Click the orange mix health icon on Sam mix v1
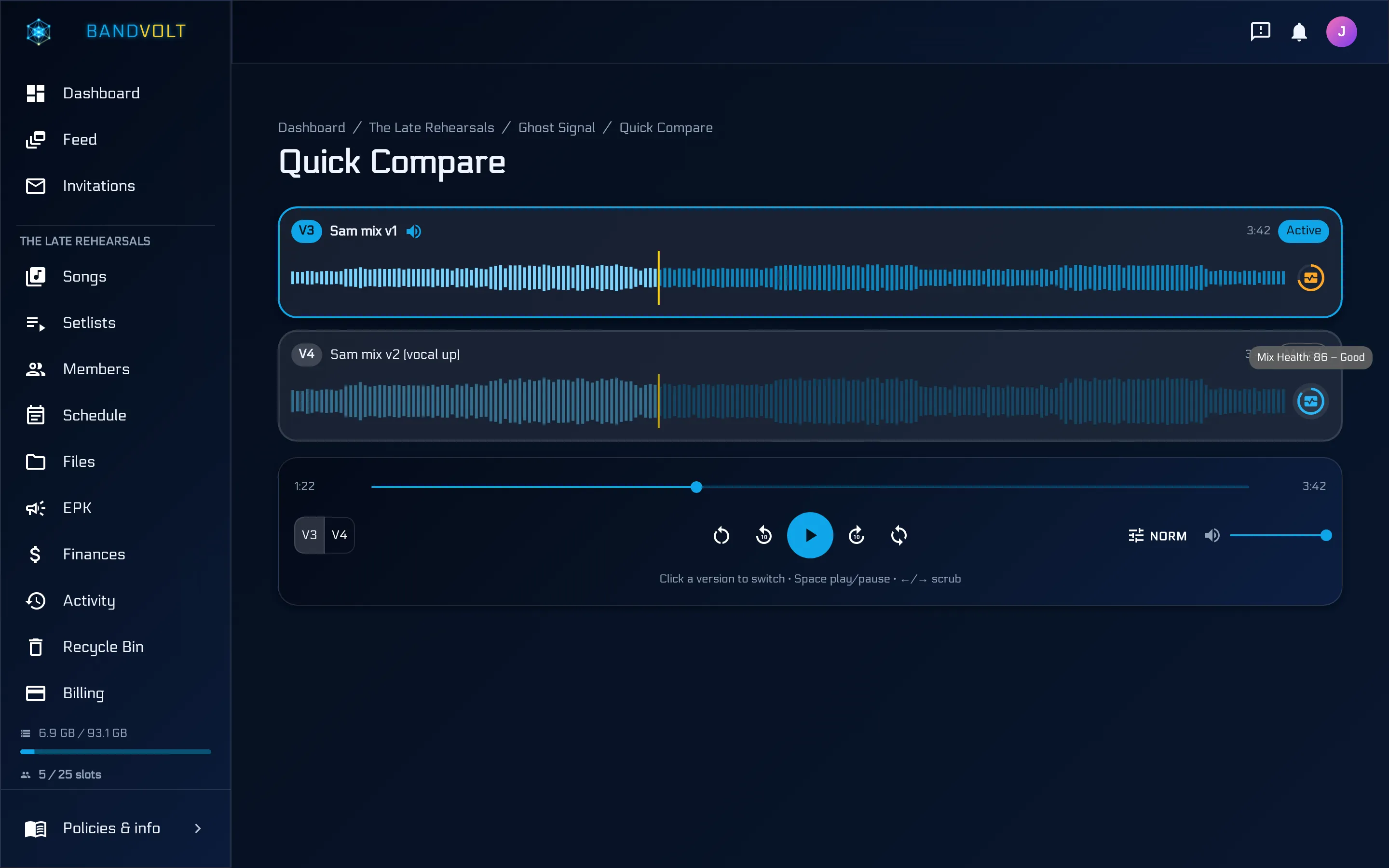This screenshot has width=1389, height=868. coord(1310,278)
